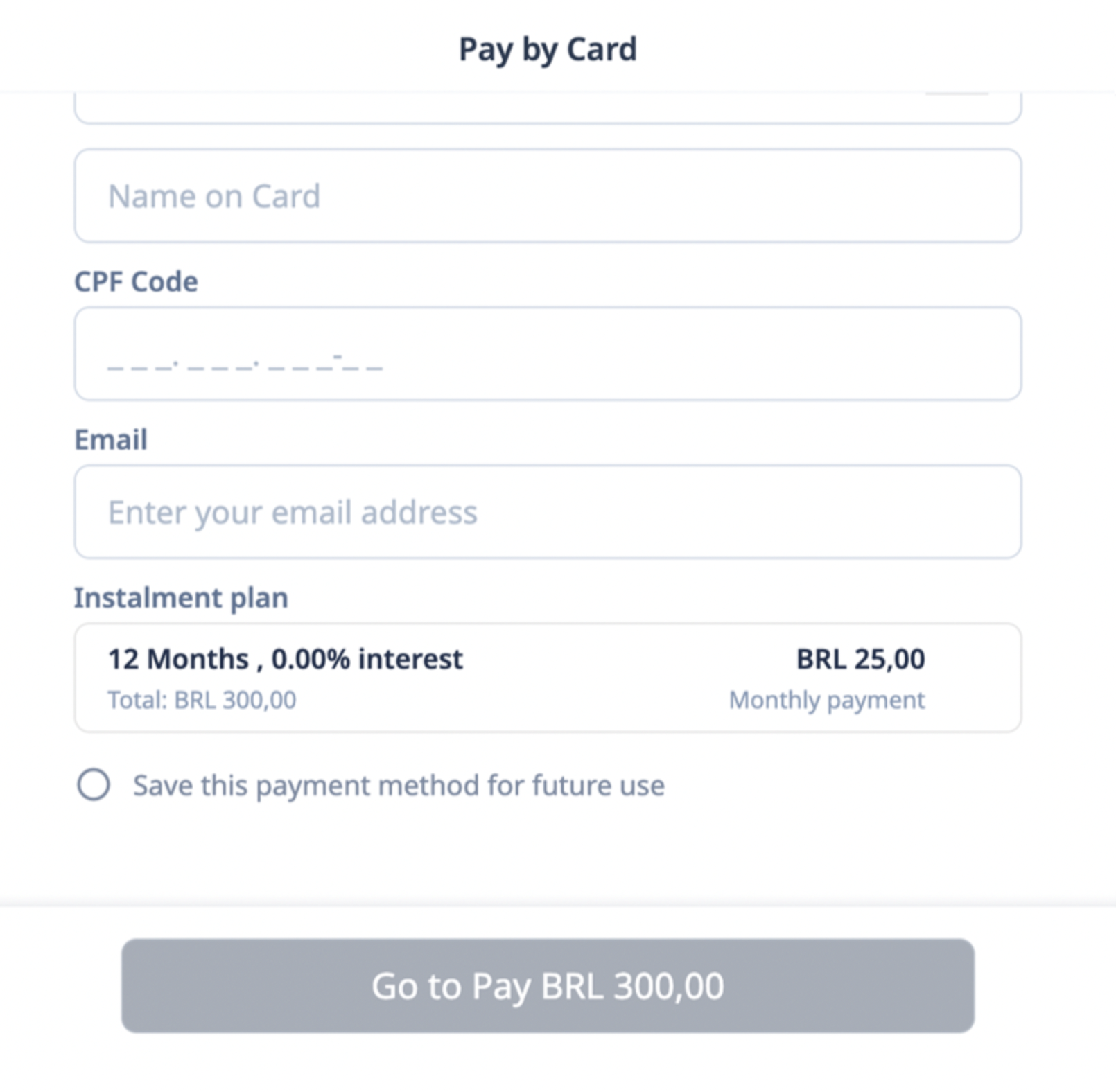This screenshot has height=1092, width=1116.
Task: Click the Pay by Card heading
Action: point(548,49)
